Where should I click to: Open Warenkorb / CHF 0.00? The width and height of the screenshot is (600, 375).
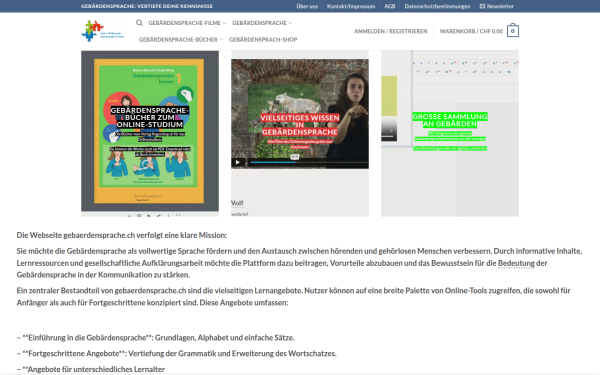[x=471, y=31]
